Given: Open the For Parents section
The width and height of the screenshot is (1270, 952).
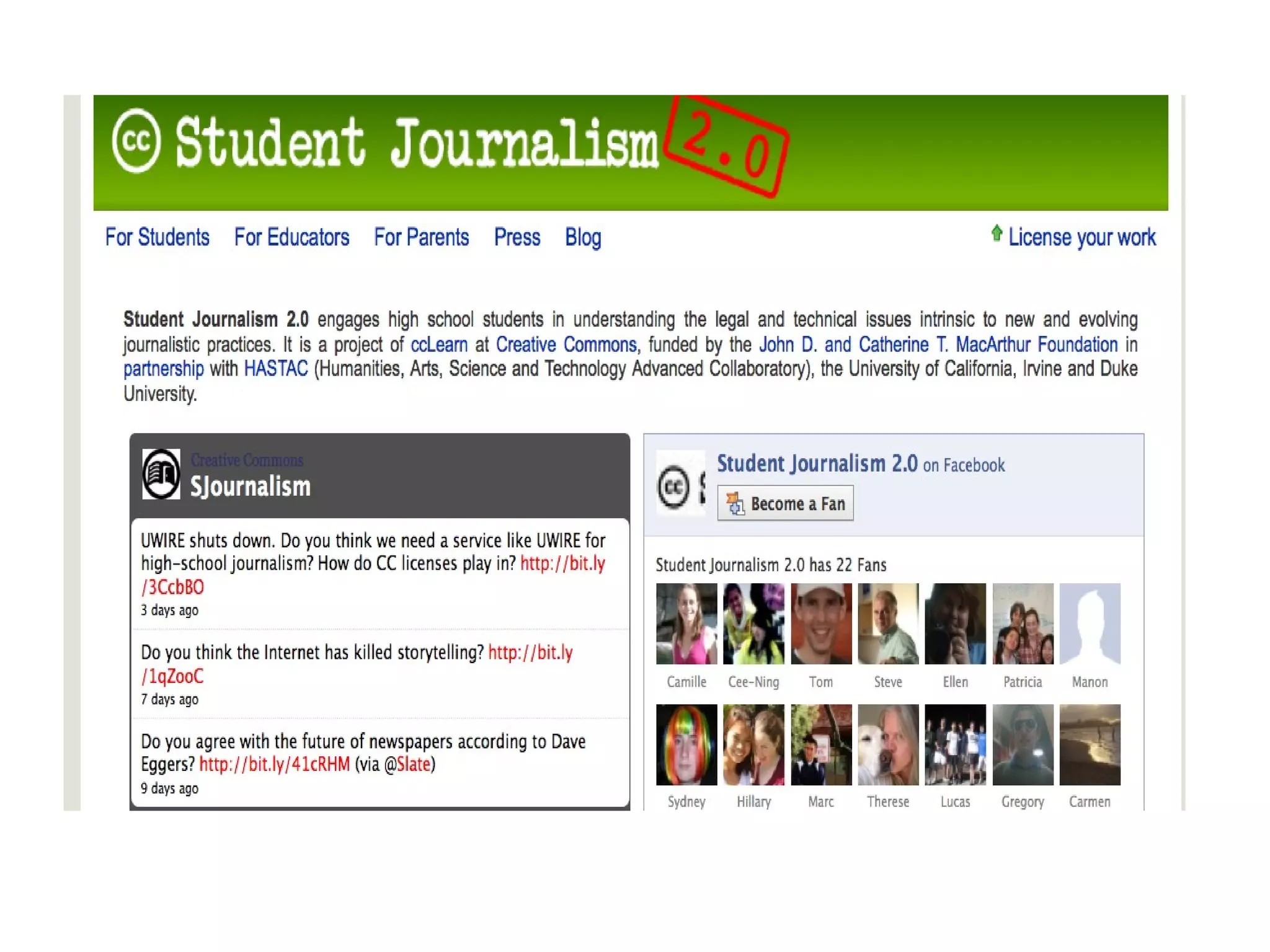Looking at the screenshot, I should (421, 237).
